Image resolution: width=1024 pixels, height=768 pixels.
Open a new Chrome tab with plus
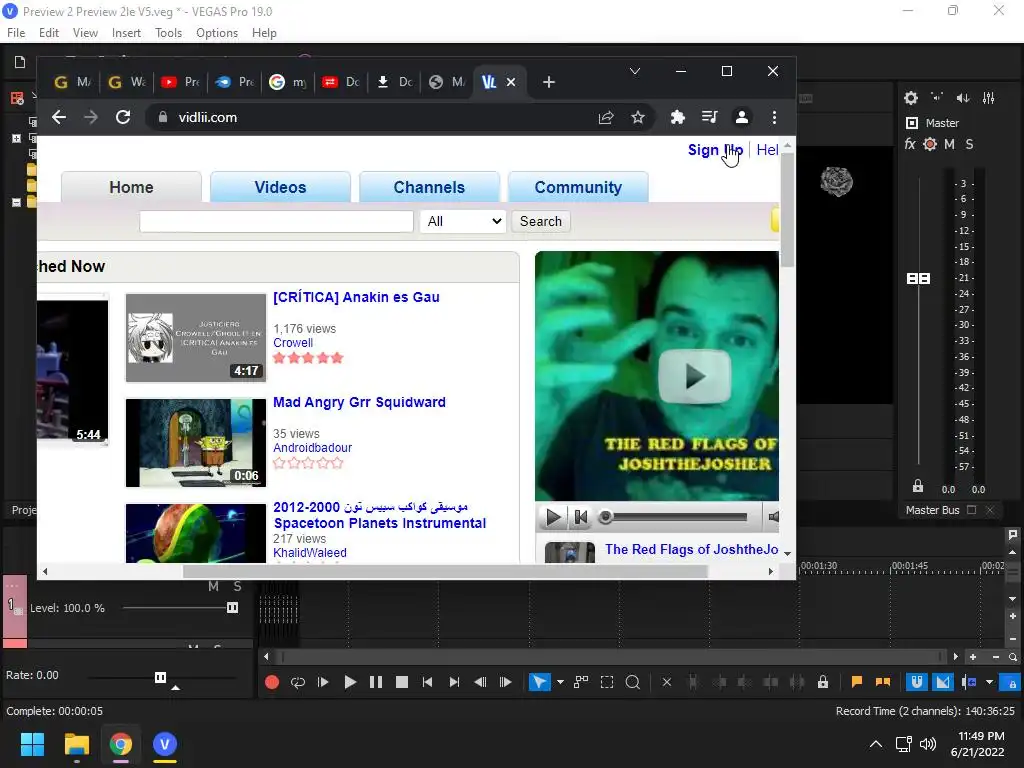pyautogui.click(x=549, y=82)
